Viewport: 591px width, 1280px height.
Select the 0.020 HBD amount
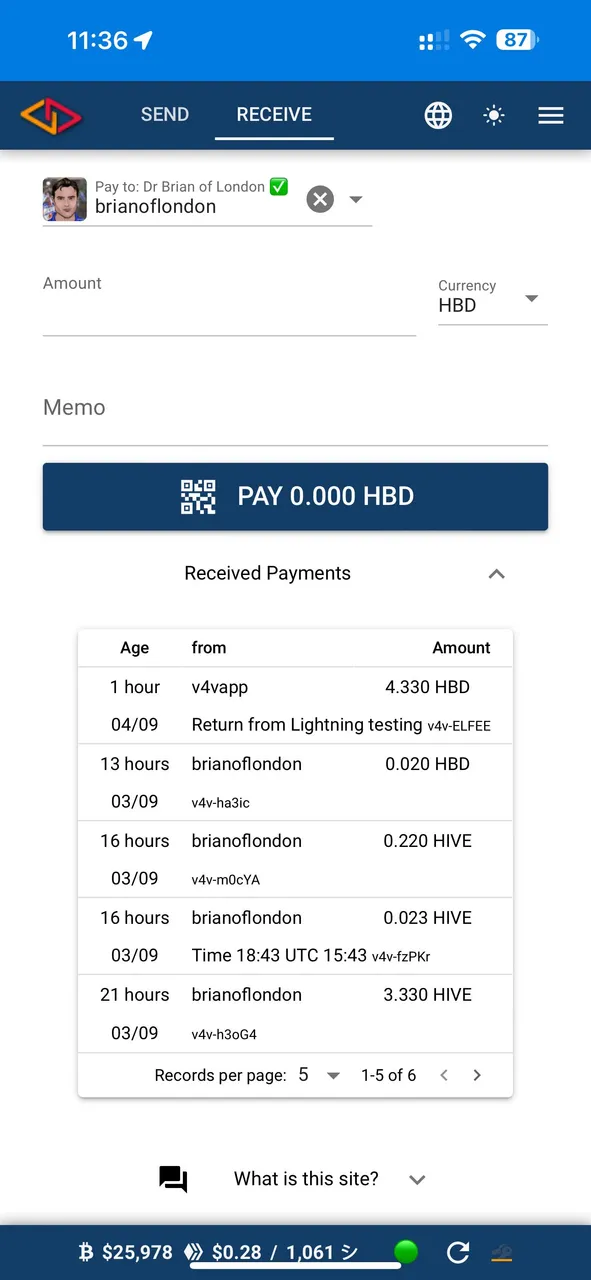coord(427,764)
